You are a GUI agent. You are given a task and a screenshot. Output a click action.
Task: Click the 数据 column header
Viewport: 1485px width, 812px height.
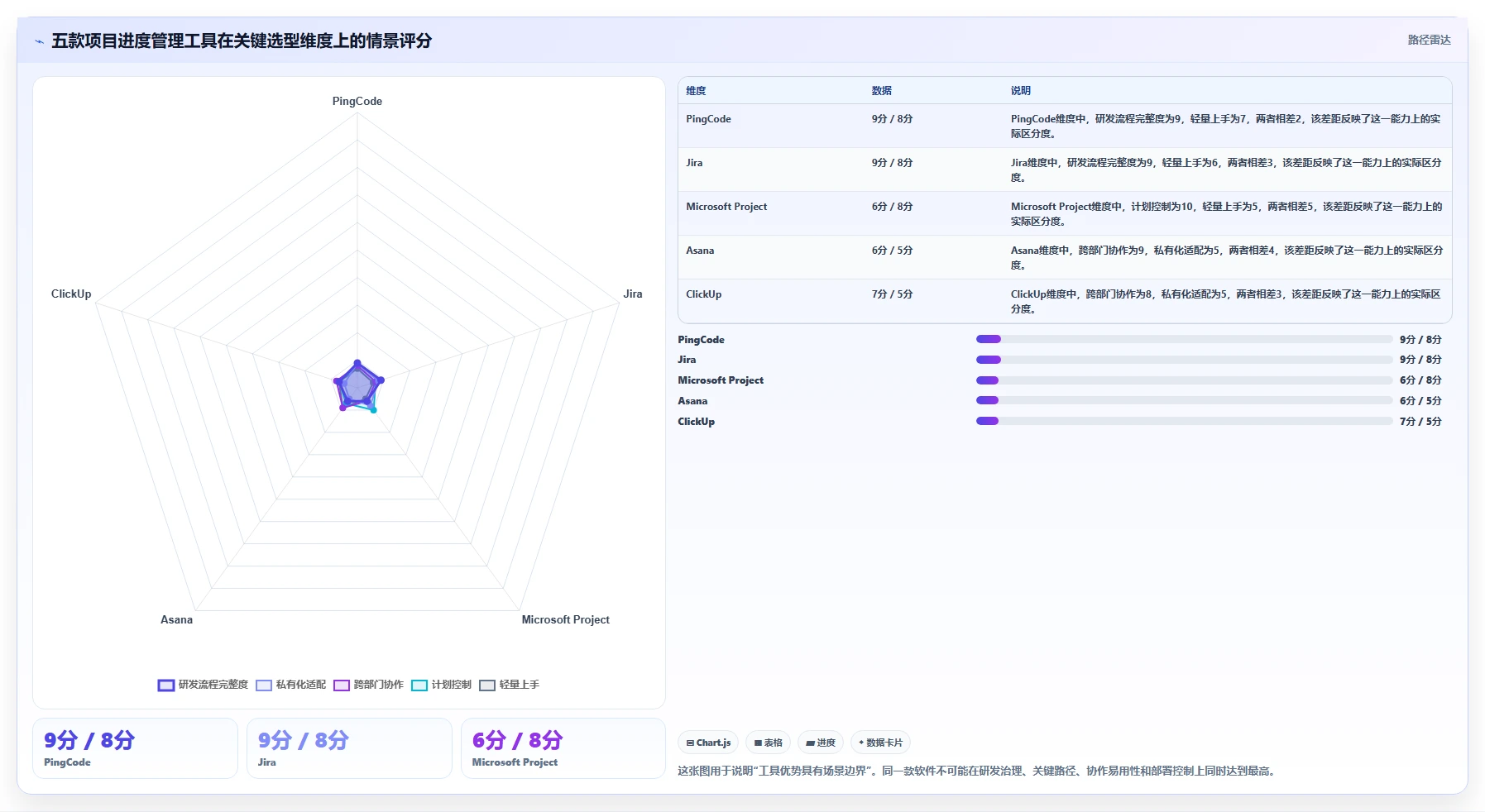882,91
